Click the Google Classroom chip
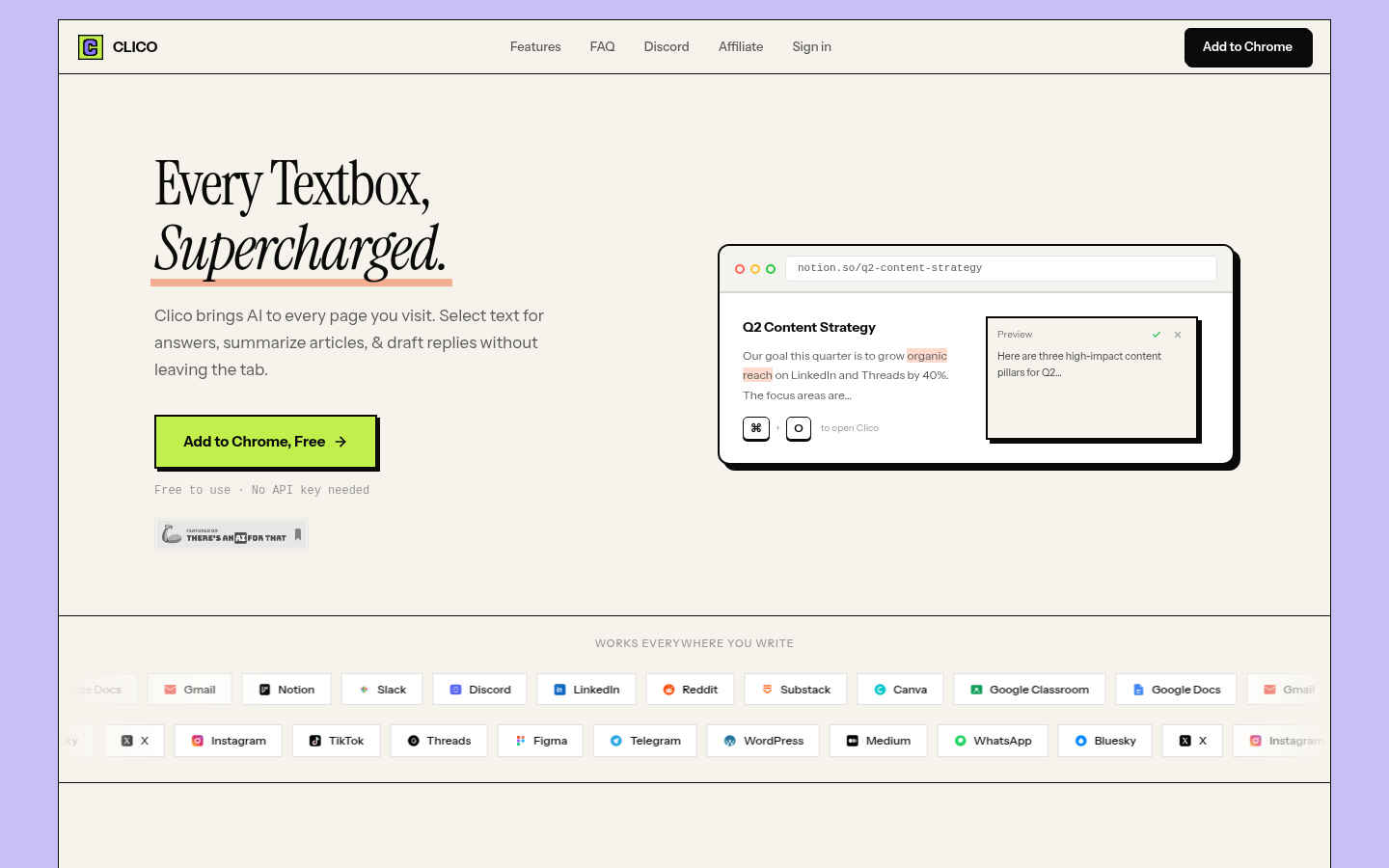1389x868 pixels. pos(1029,690)
